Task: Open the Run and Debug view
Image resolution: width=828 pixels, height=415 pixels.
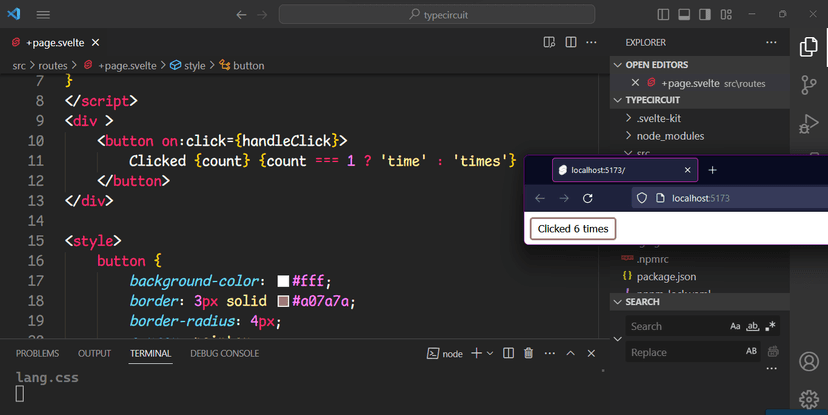Action: [809, 124]
